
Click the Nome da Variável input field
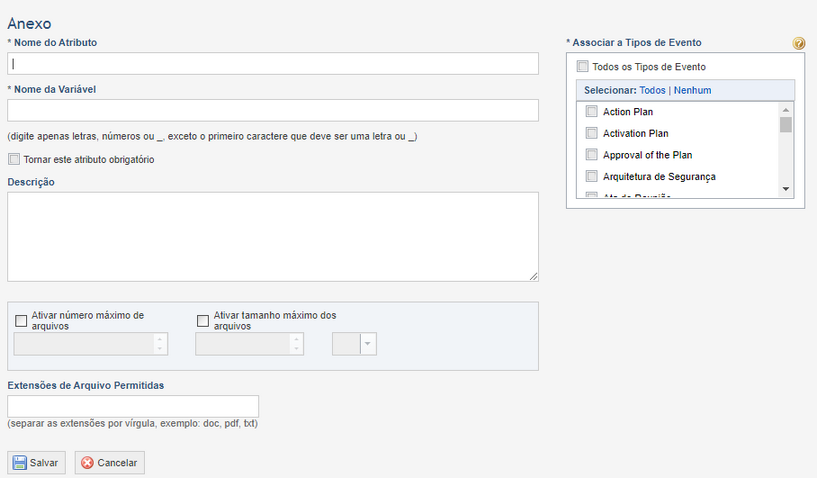pos(273,111)
